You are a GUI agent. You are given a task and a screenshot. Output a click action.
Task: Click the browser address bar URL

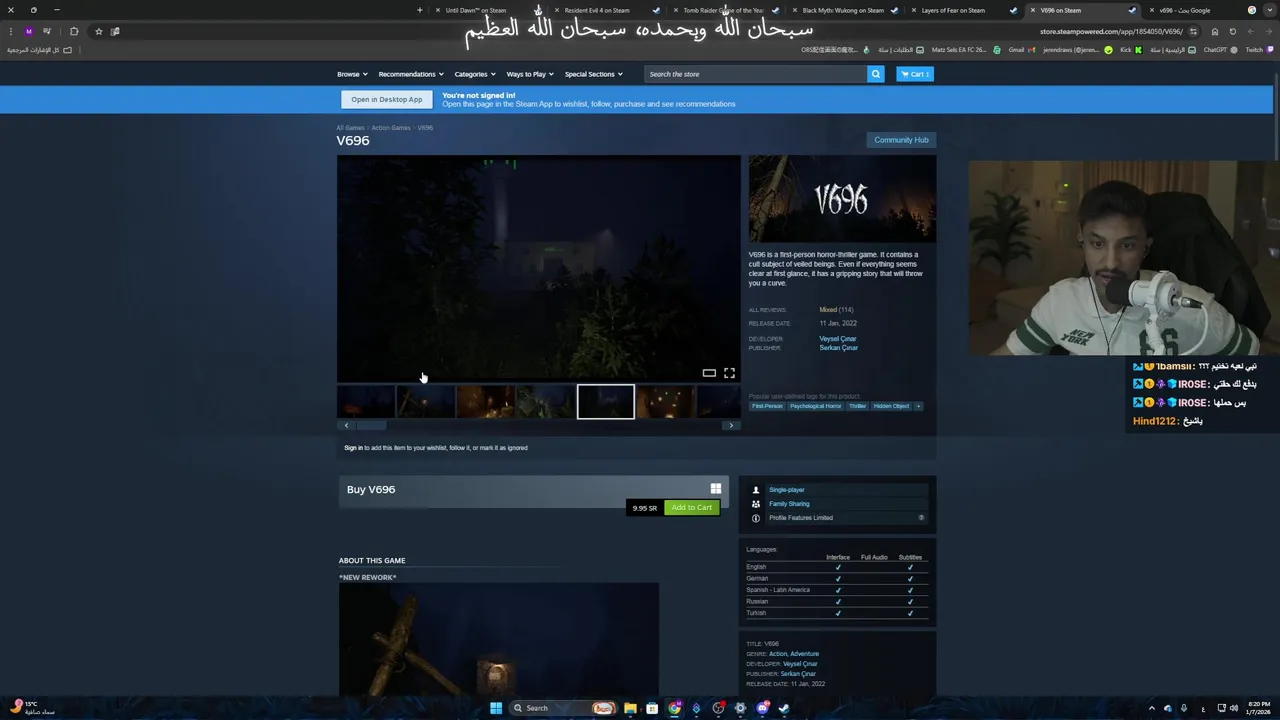(1111, 31)
